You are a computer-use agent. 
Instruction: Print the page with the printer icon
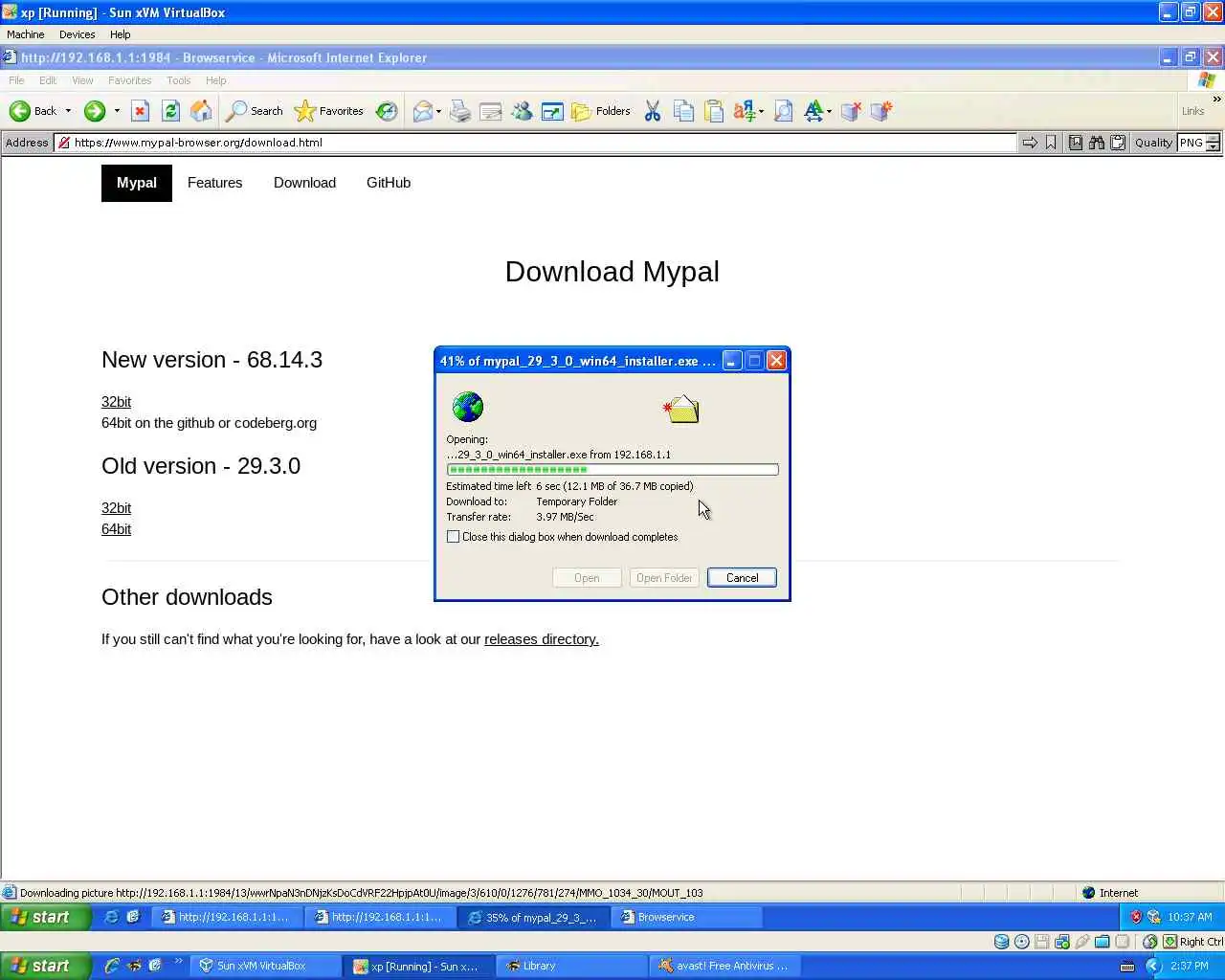pyautogui.click(x=460, y=111)
